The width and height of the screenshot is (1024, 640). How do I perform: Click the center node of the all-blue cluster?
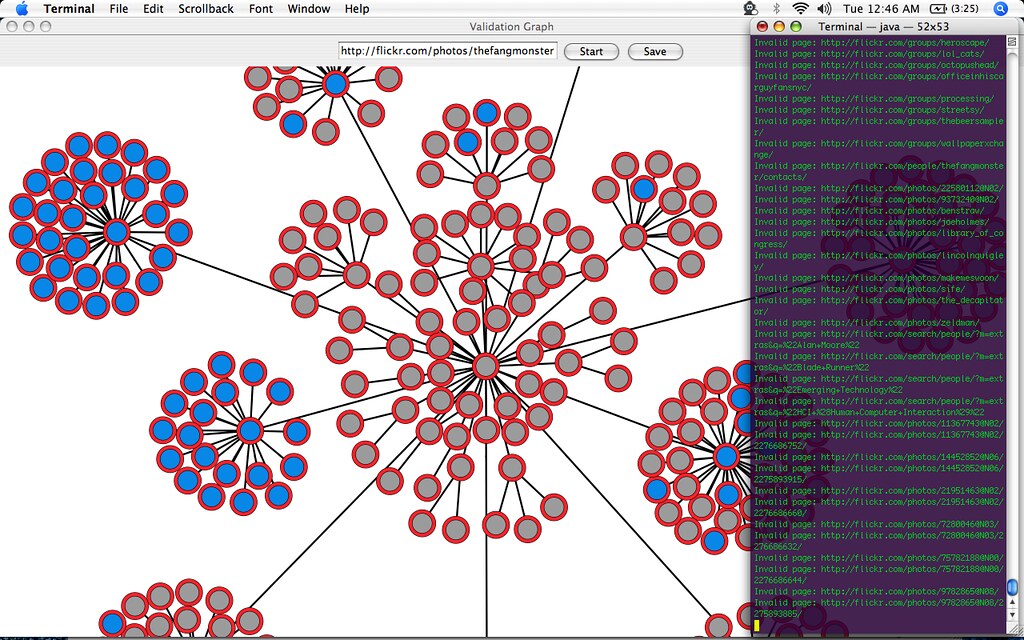coord(117,232)
